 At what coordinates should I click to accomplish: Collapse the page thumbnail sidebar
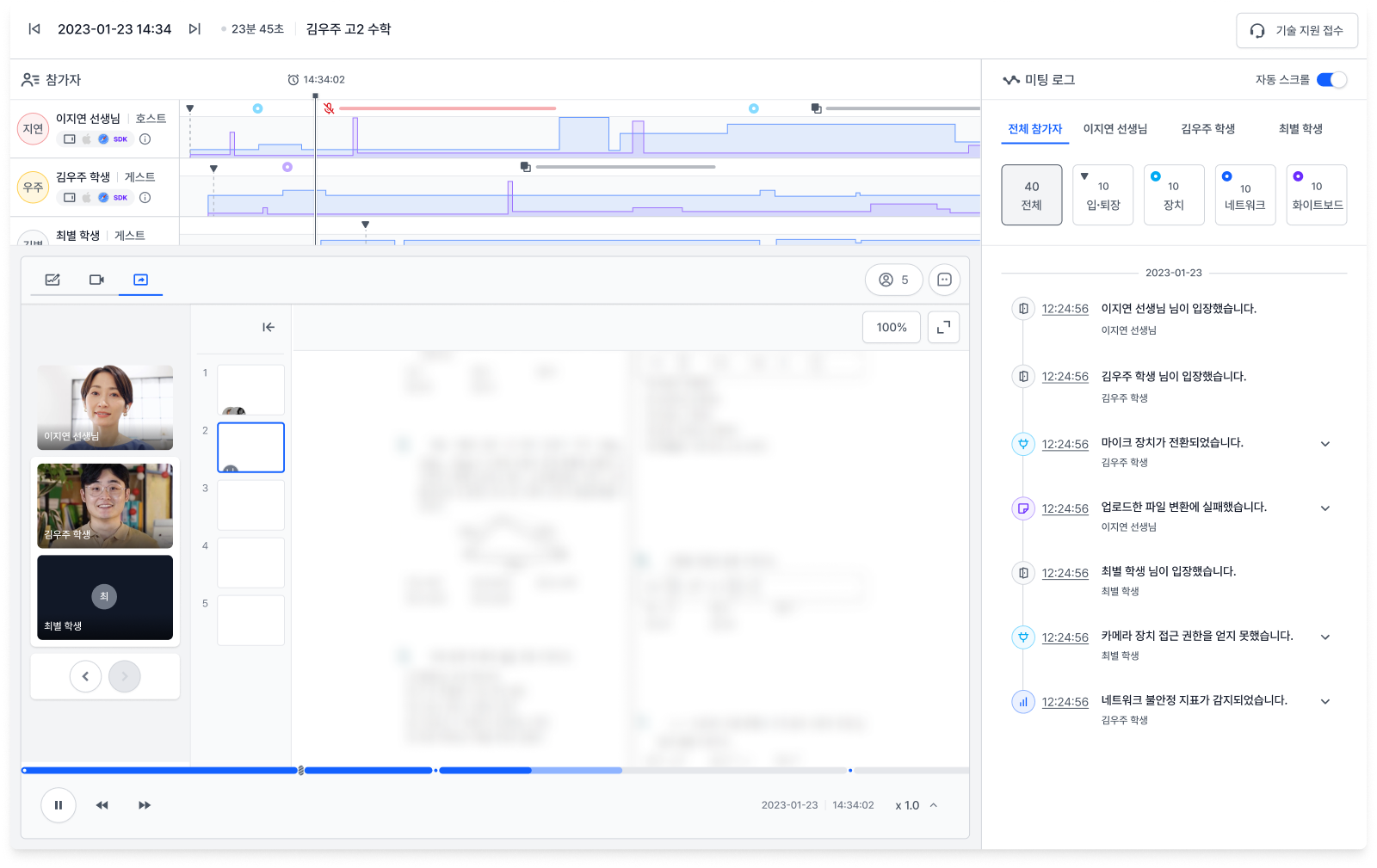coord(269,327)
